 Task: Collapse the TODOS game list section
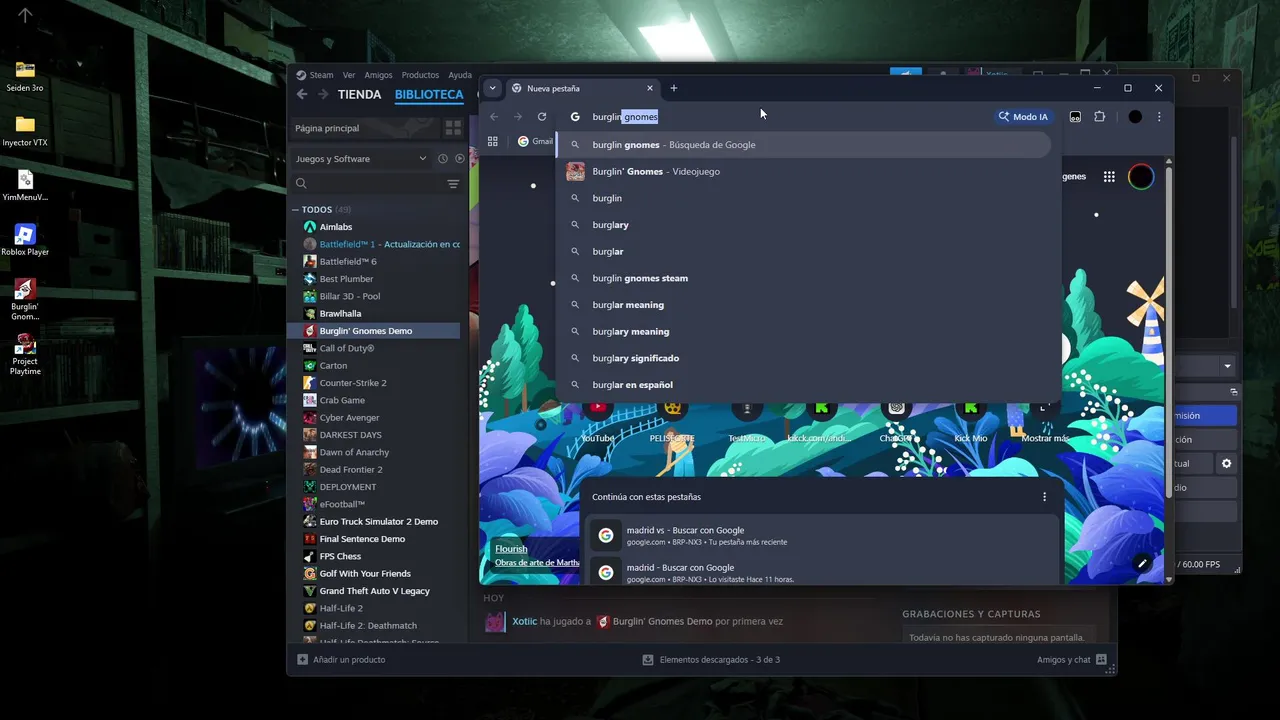tap(296, 210)
